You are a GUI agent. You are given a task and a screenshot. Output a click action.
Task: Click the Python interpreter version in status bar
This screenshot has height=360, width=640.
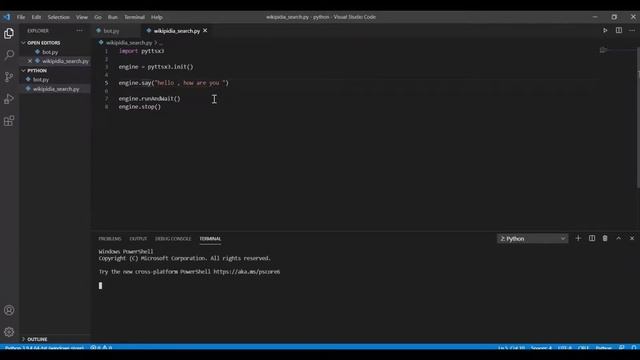pyautogui.click(x=44, y=348)
